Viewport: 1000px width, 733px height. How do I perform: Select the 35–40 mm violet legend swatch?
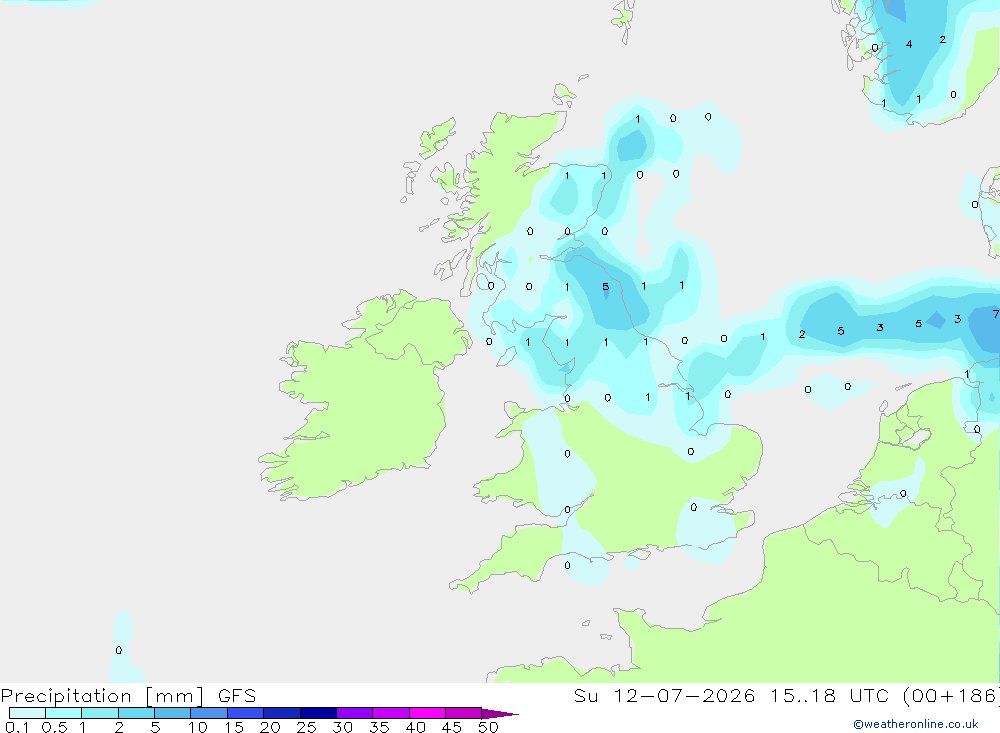point(391,713)
